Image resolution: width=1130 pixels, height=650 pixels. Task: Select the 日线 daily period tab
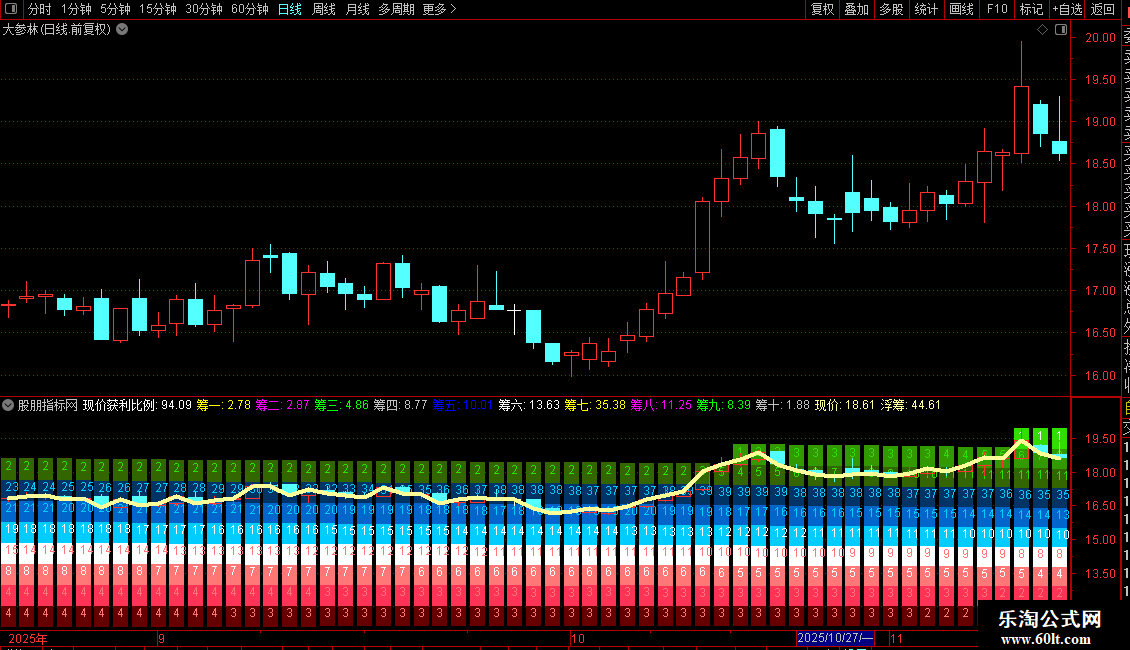click(290, 9)
